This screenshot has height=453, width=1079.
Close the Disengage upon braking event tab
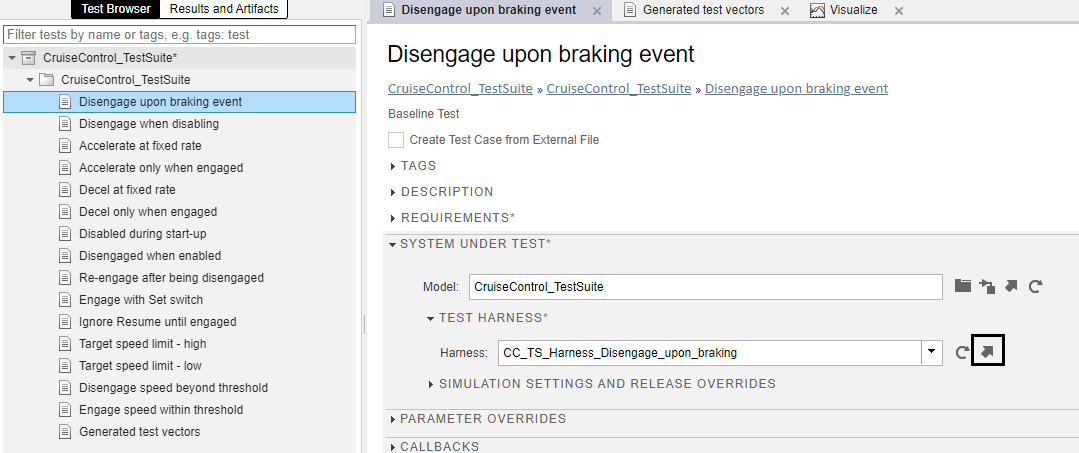point(597,11)
